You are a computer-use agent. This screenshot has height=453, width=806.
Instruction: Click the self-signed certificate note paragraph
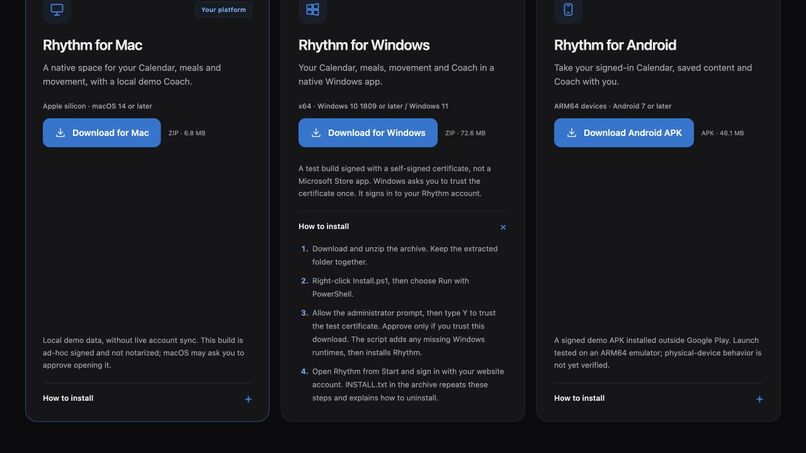coord(395,181)
